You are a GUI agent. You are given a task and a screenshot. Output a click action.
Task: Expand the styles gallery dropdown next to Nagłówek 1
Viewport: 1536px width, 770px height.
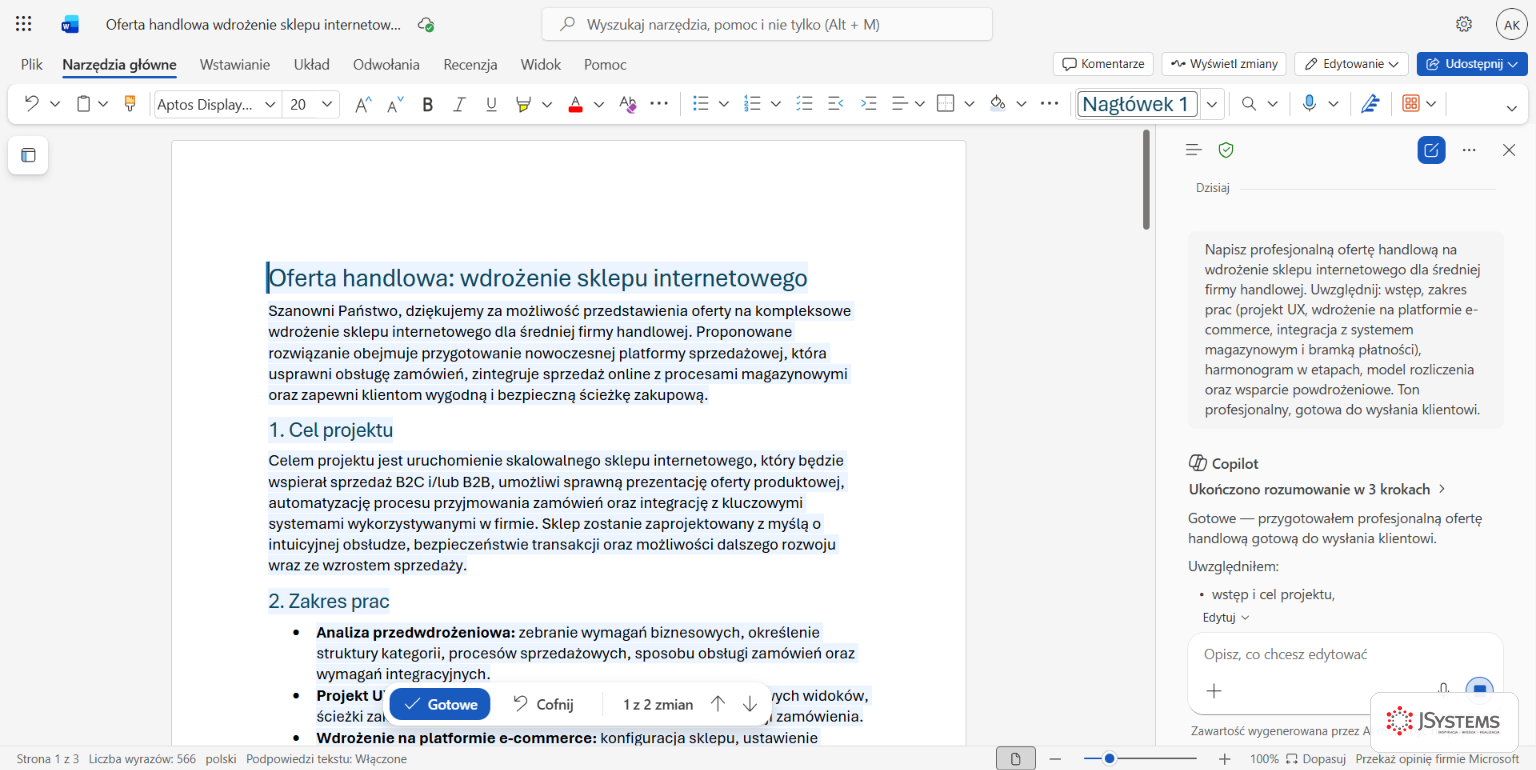1212,104
